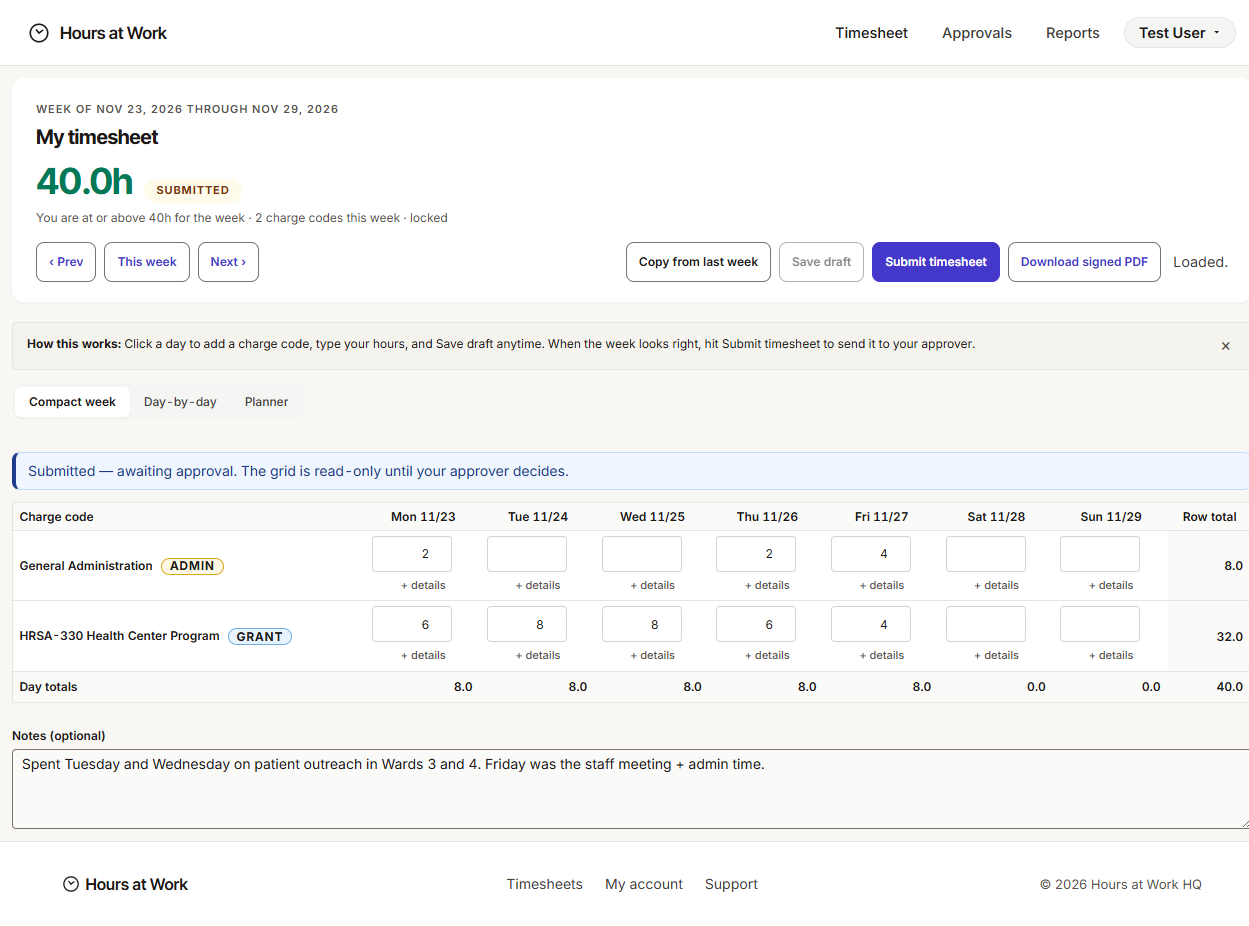Screen dimensions: 1249x926
Task: Expand details under Monday General Administration hours
Action: (x=423, y=585)
